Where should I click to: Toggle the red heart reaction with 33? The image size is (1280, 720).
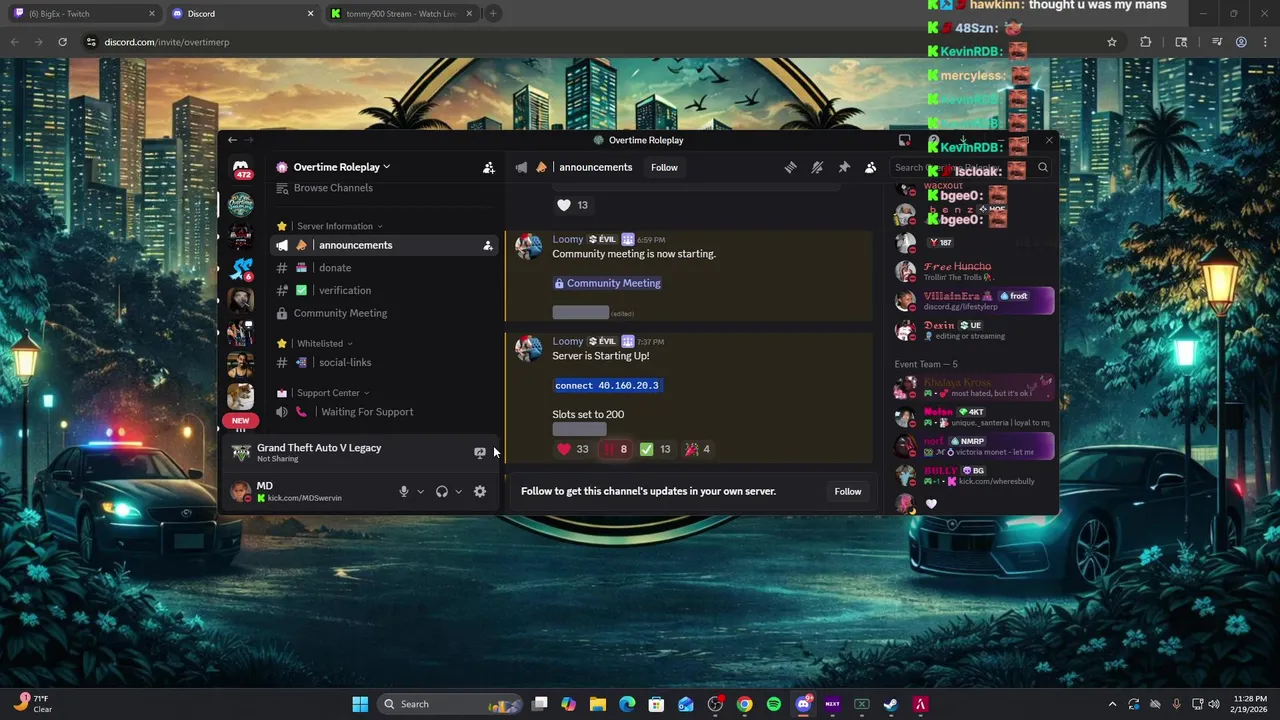[x=573, y=449]
